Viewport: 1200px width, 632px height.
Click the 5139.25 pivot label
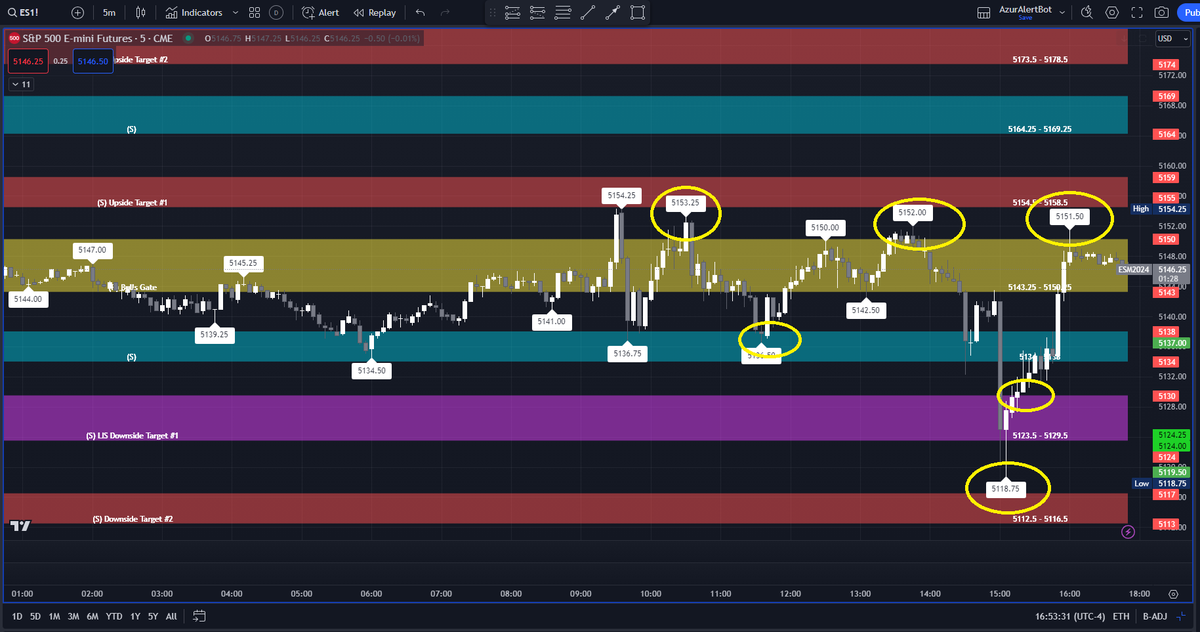[214, 335]
